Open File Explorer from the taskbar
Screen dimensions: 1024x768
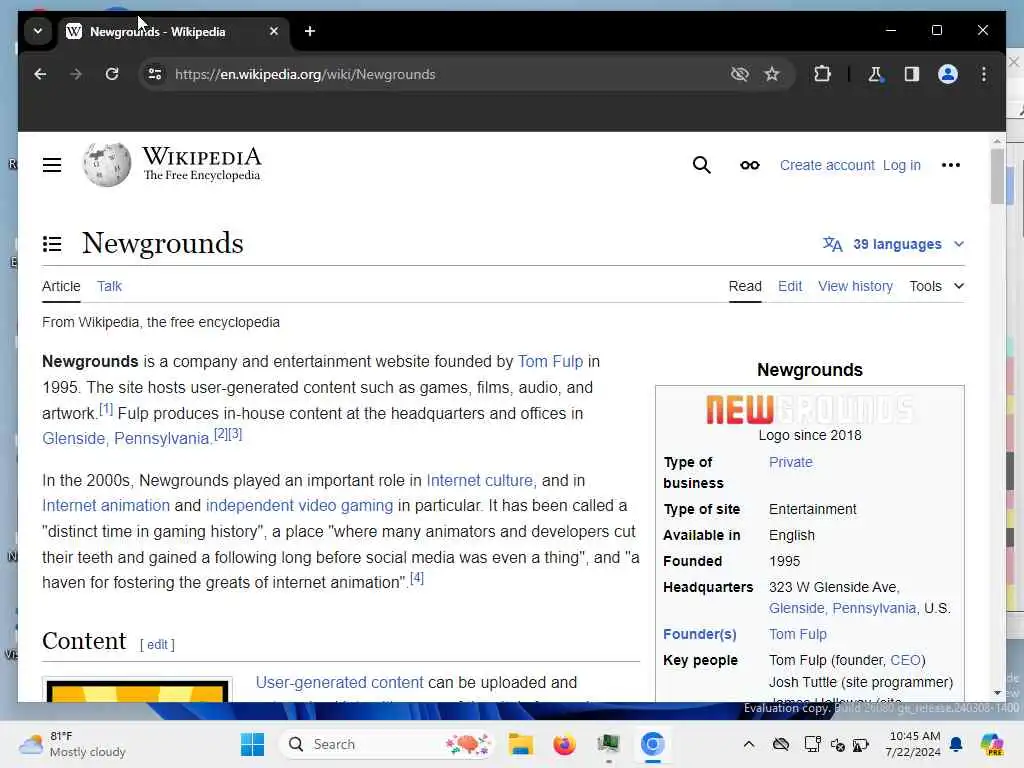(520, 744)
